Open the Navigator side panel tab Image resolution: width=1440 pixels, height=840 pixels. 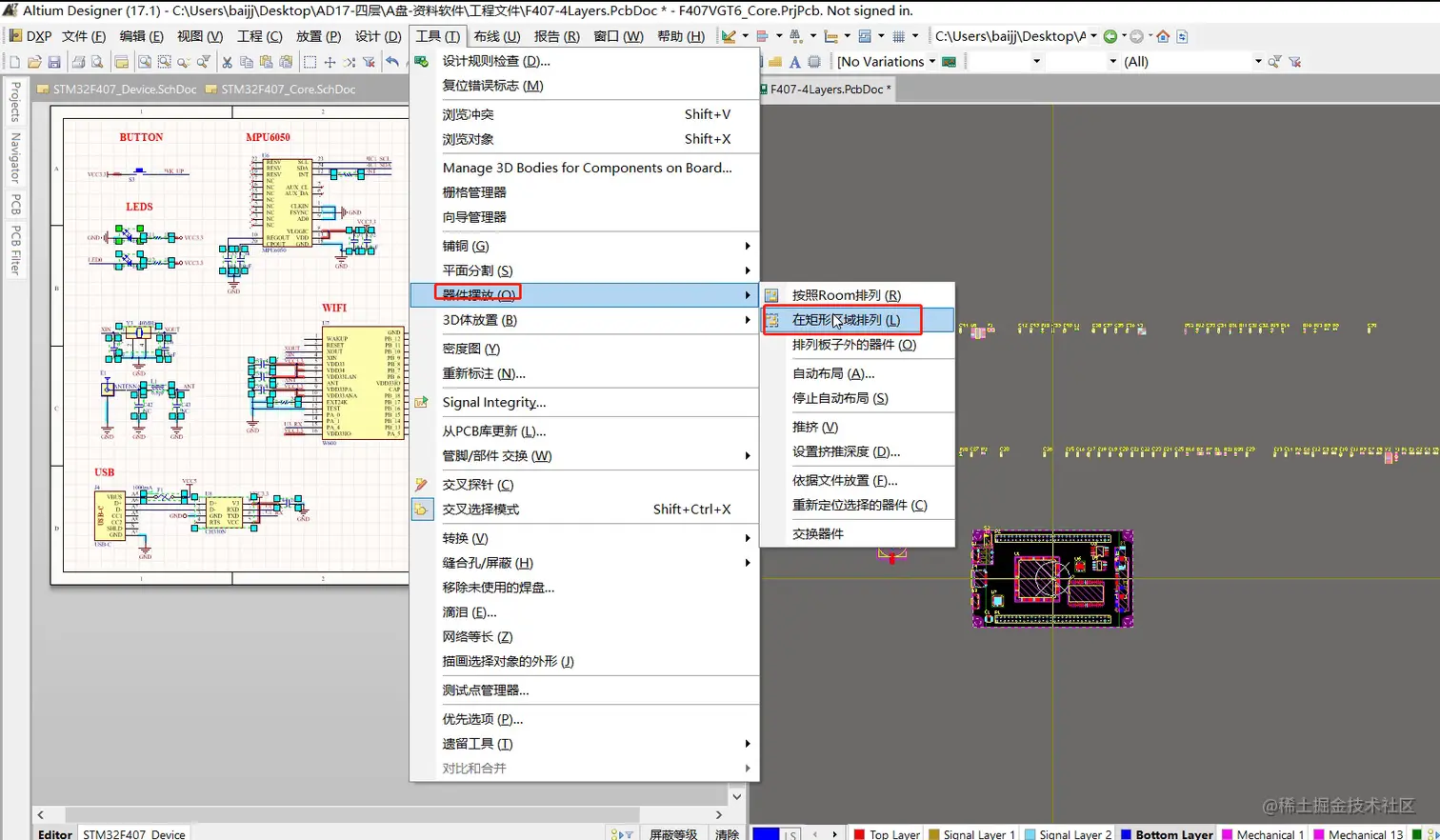point(15,158)
